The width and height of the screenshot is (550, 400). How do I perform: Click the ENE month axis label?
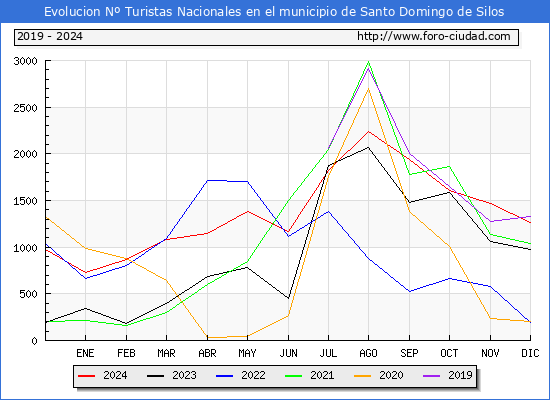85,353
